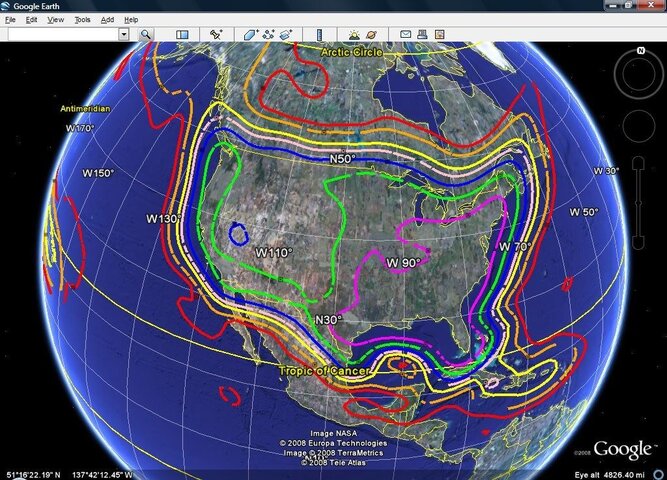Click the N30° latitude label
This screenshot has width=667, height=480.
328,320
